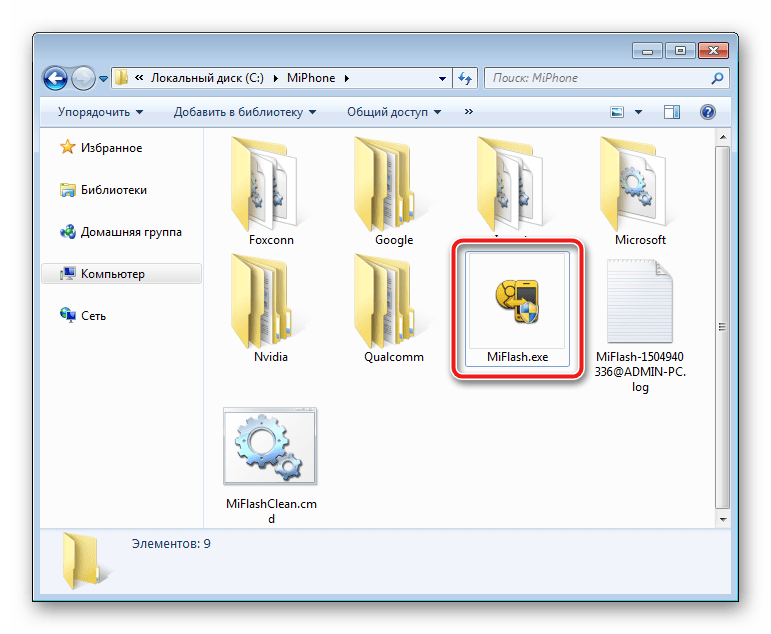Open the Help question mark icon
Screen dimensions: 771x634
[x=708, y=112]
